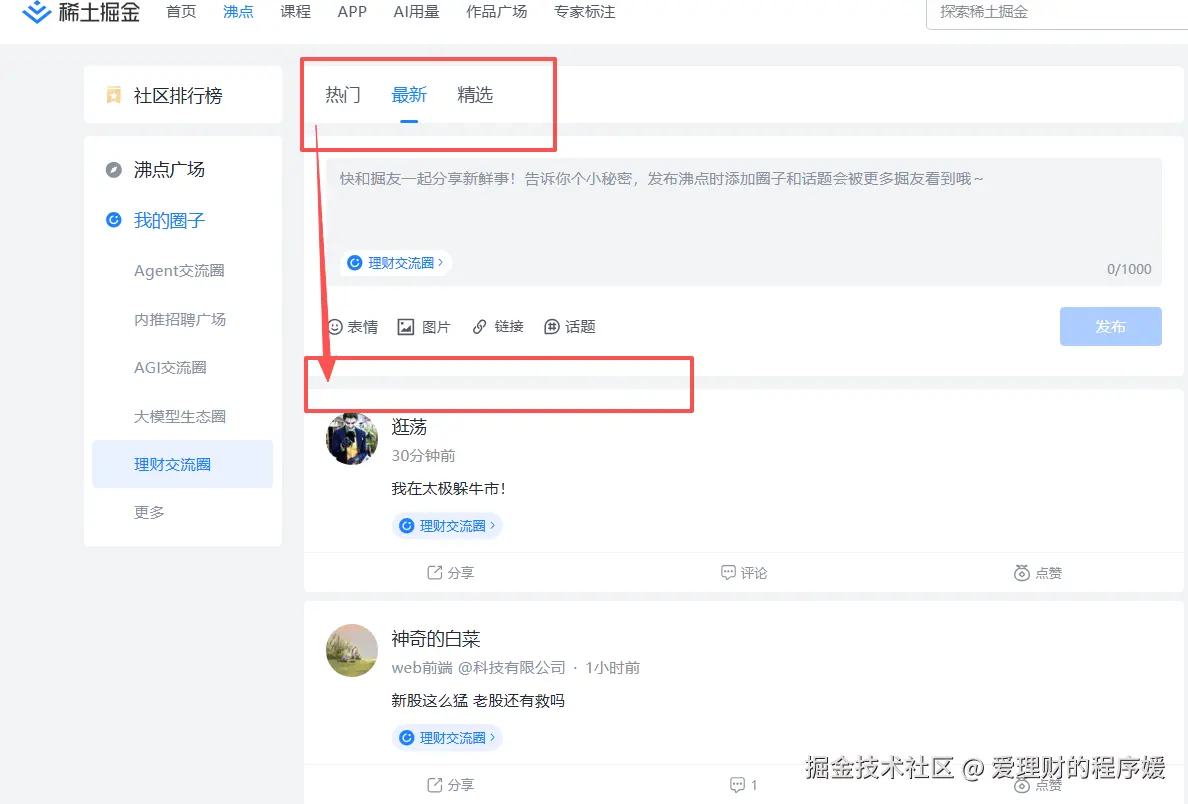This screenshot has height=804, width=1188.
Task: Click the 稀土掘金 logo
Action: 80,12
